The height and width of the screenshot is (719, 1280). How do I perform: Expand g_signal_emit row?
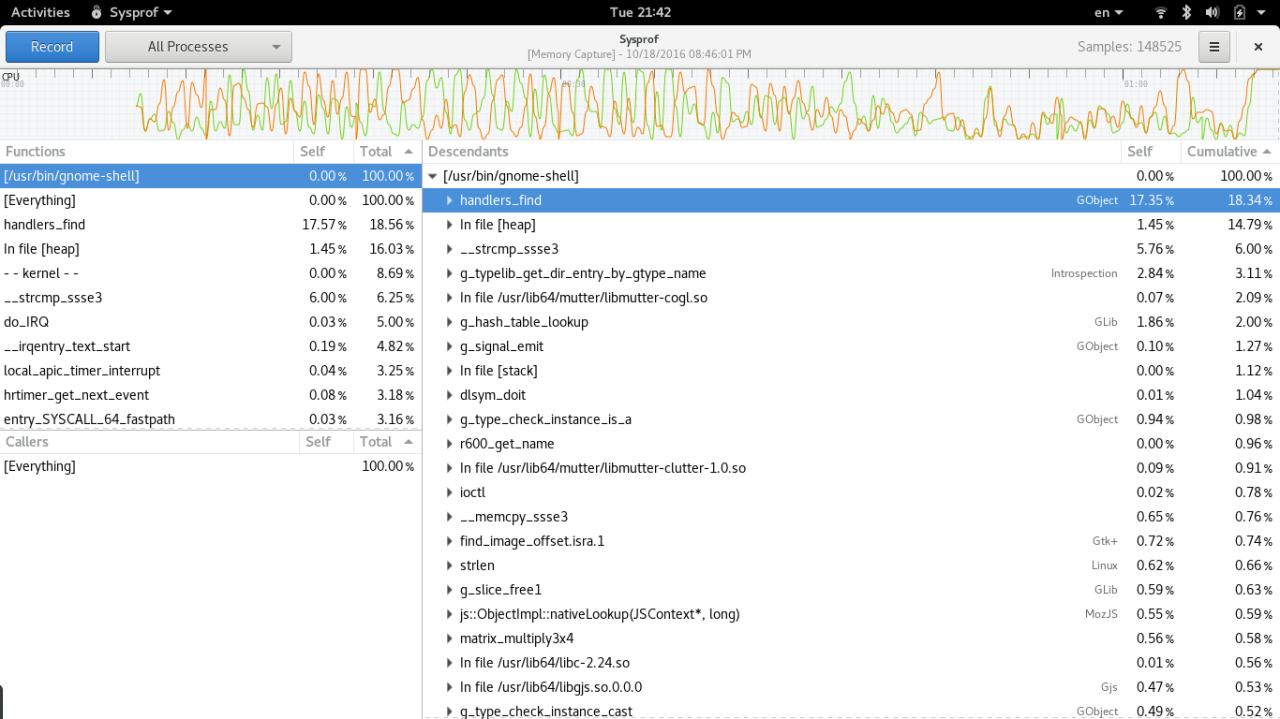click(449, 346)
